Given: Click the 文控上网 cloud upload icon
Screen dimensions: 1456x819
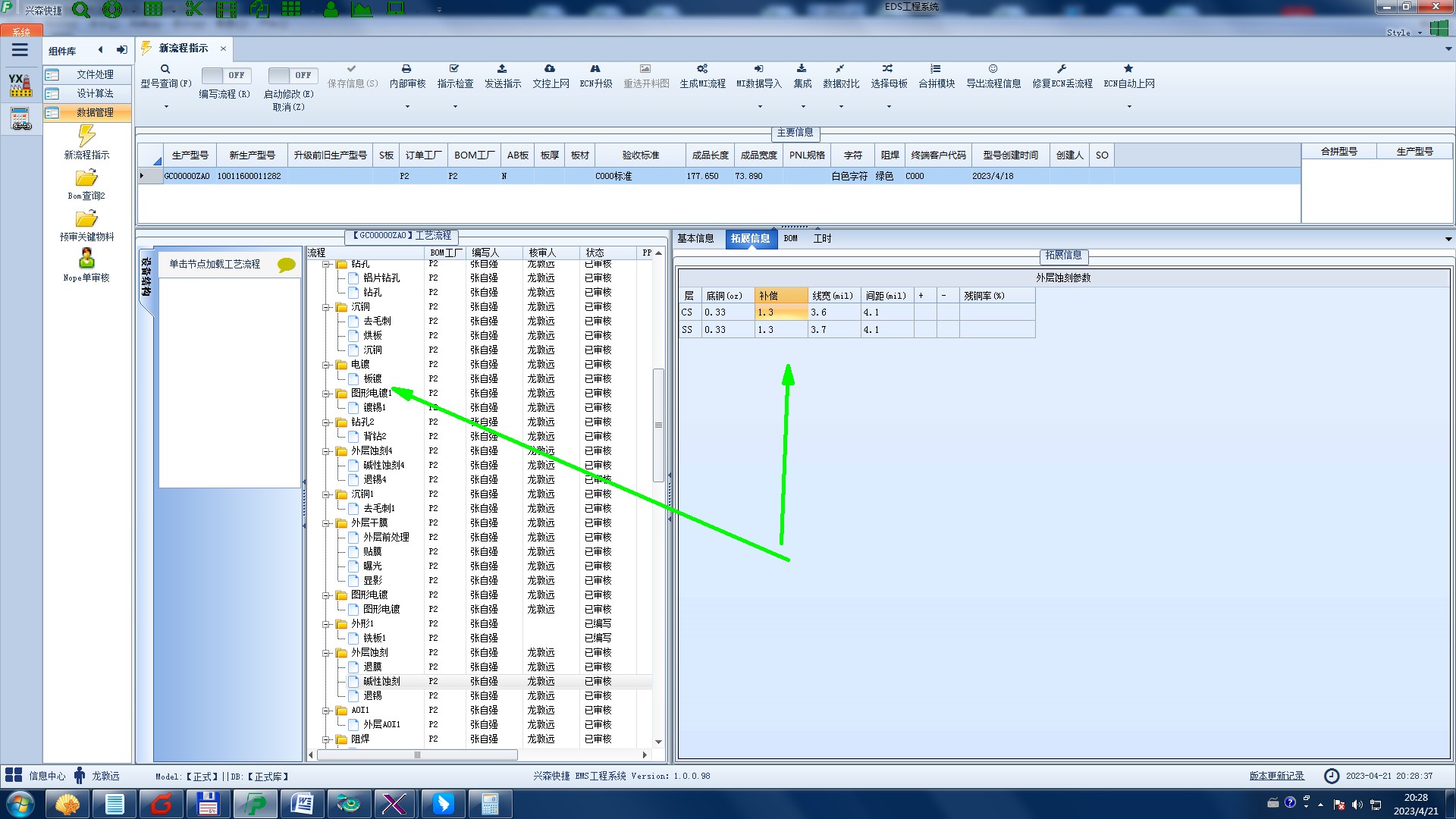Looking at the screenshot, I should pos(550,69).
